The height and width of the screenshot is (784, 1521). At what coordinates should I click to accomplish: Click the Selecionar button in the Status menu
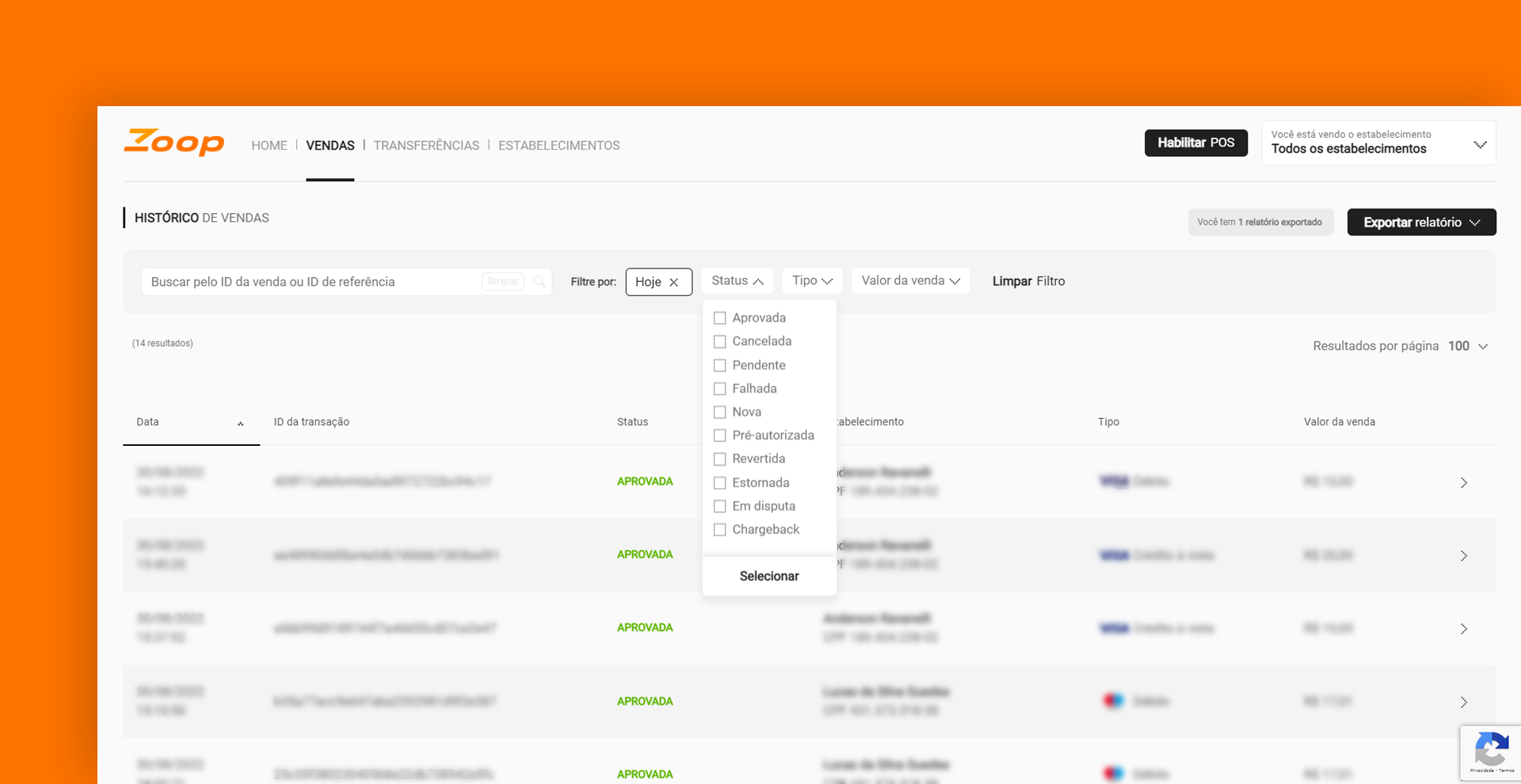pyautogui.click(x=769, y=576)
